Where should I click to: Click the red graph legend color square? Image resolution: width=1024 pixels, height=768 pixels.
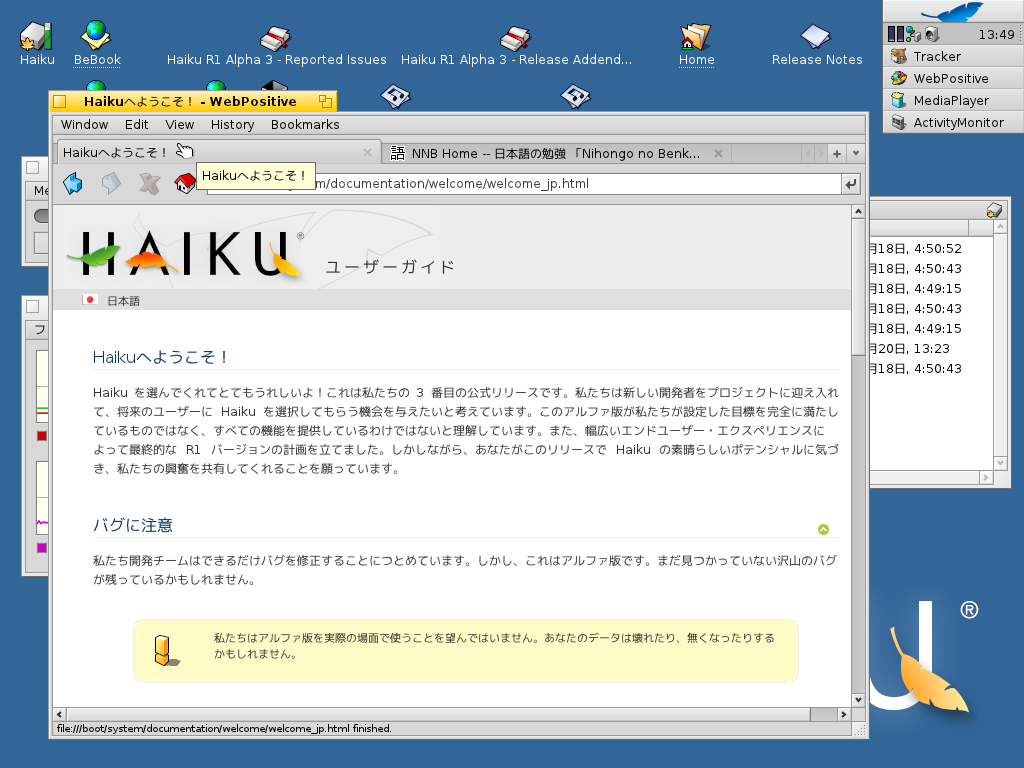pos(42,436)
